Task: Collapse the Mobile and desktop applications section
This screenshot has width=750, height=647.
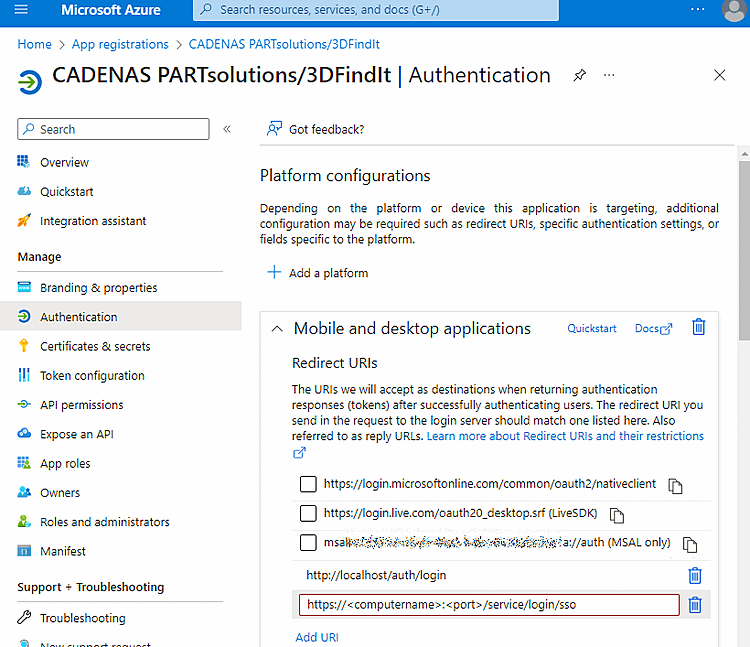Action: pos(276,328)
